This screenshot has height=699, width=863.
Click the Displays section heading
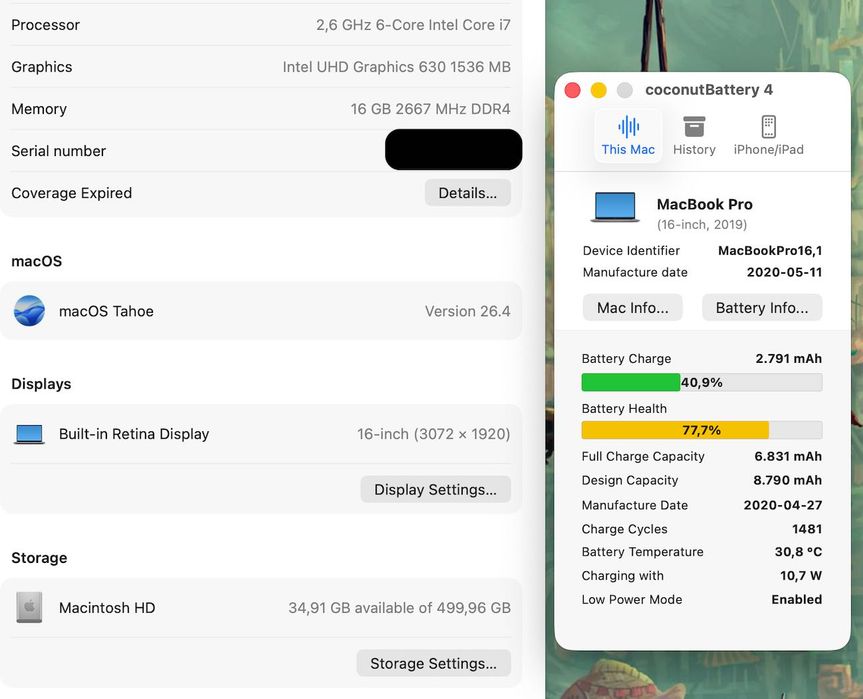click(41, 384)
